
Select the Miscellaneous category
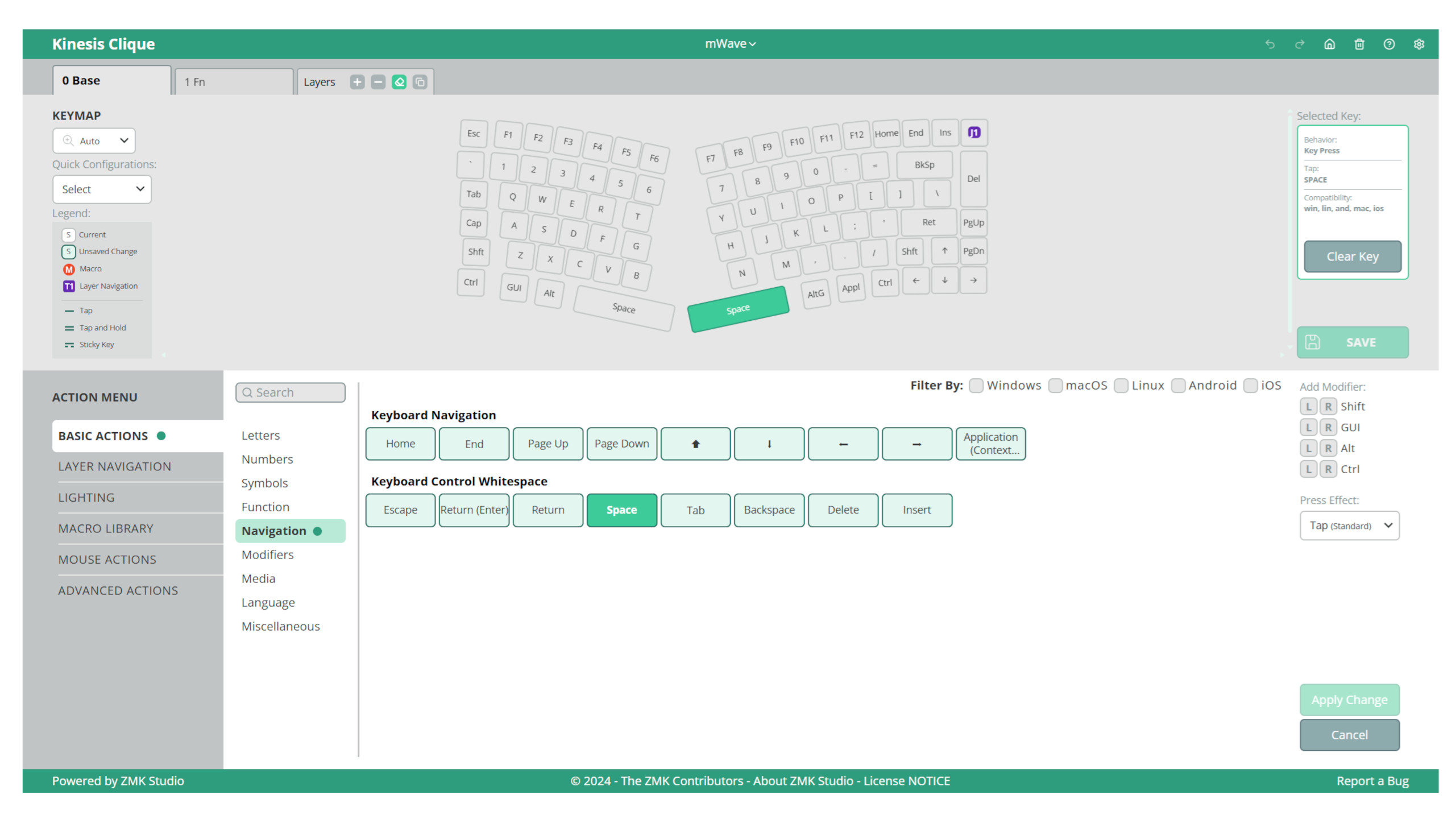click(280, 627)
